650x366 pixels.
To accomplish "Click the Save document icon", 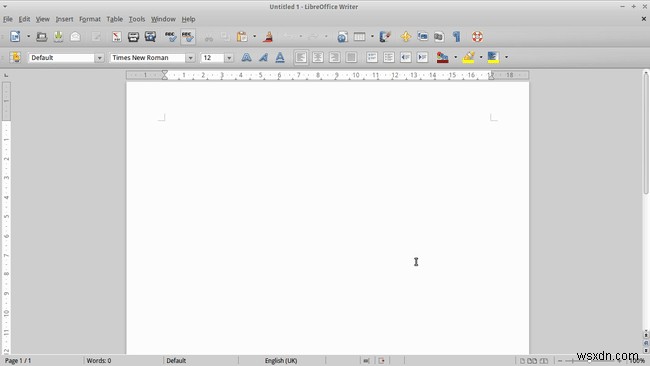I will coord(58,36).
